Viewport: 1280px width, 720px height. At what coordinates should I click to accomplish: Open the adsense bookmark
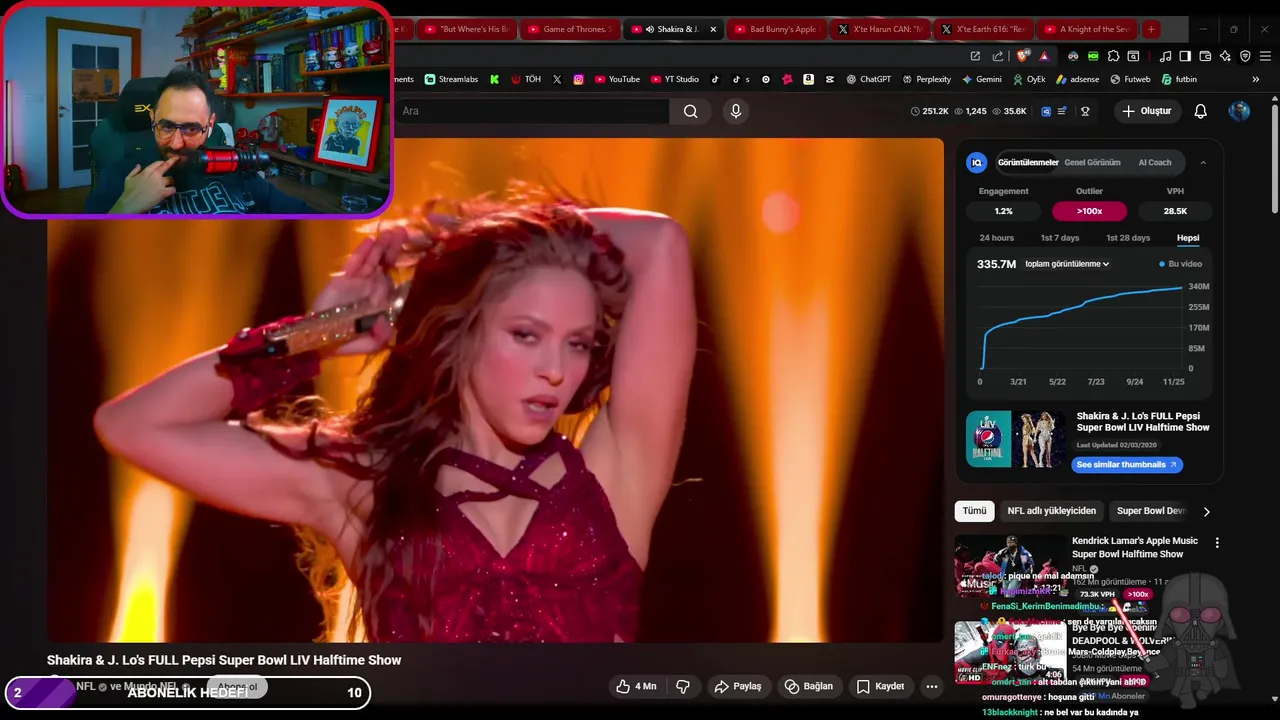(x=1077, y=79)
